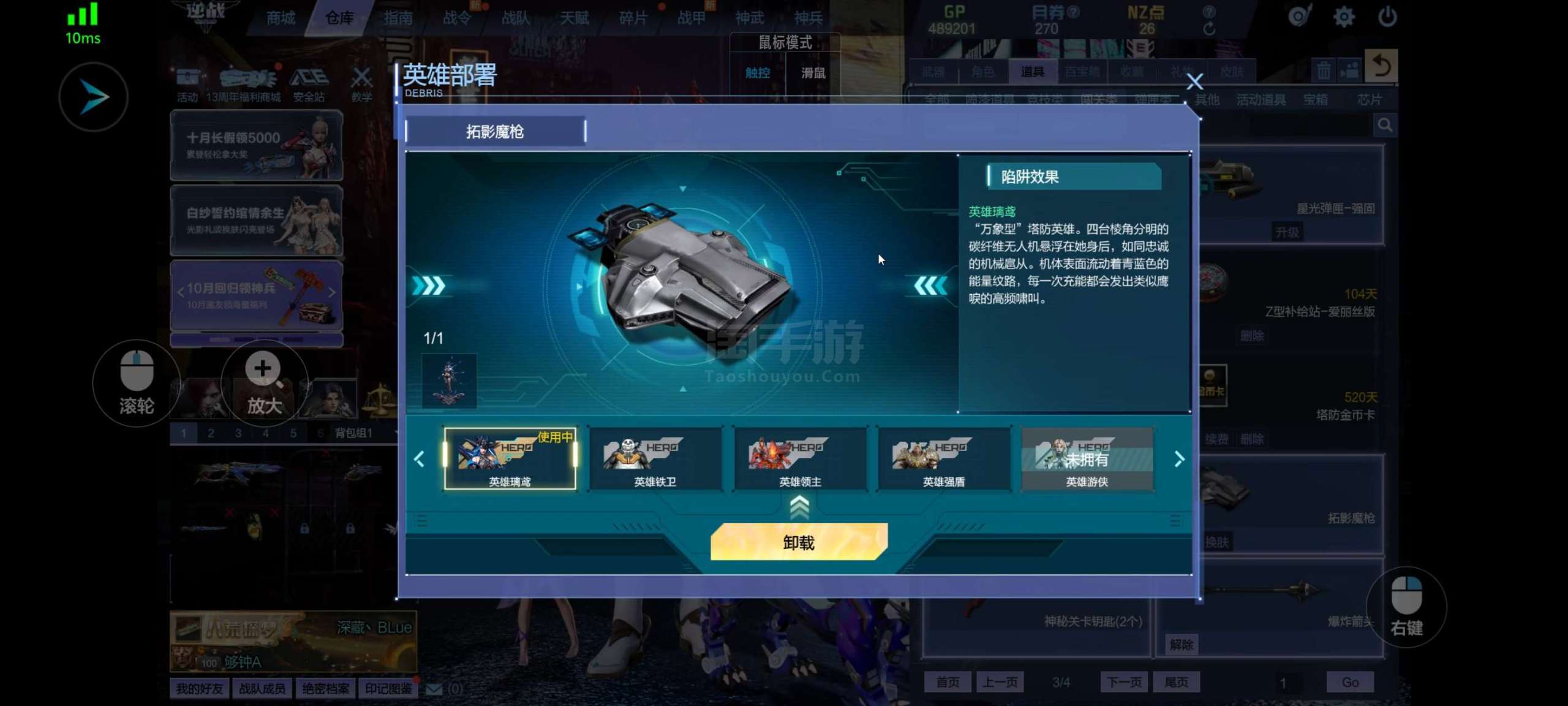Click the right-click 右键 mouse overlay icon
Screen dimensions: 1568x706
coord(1406,606)
